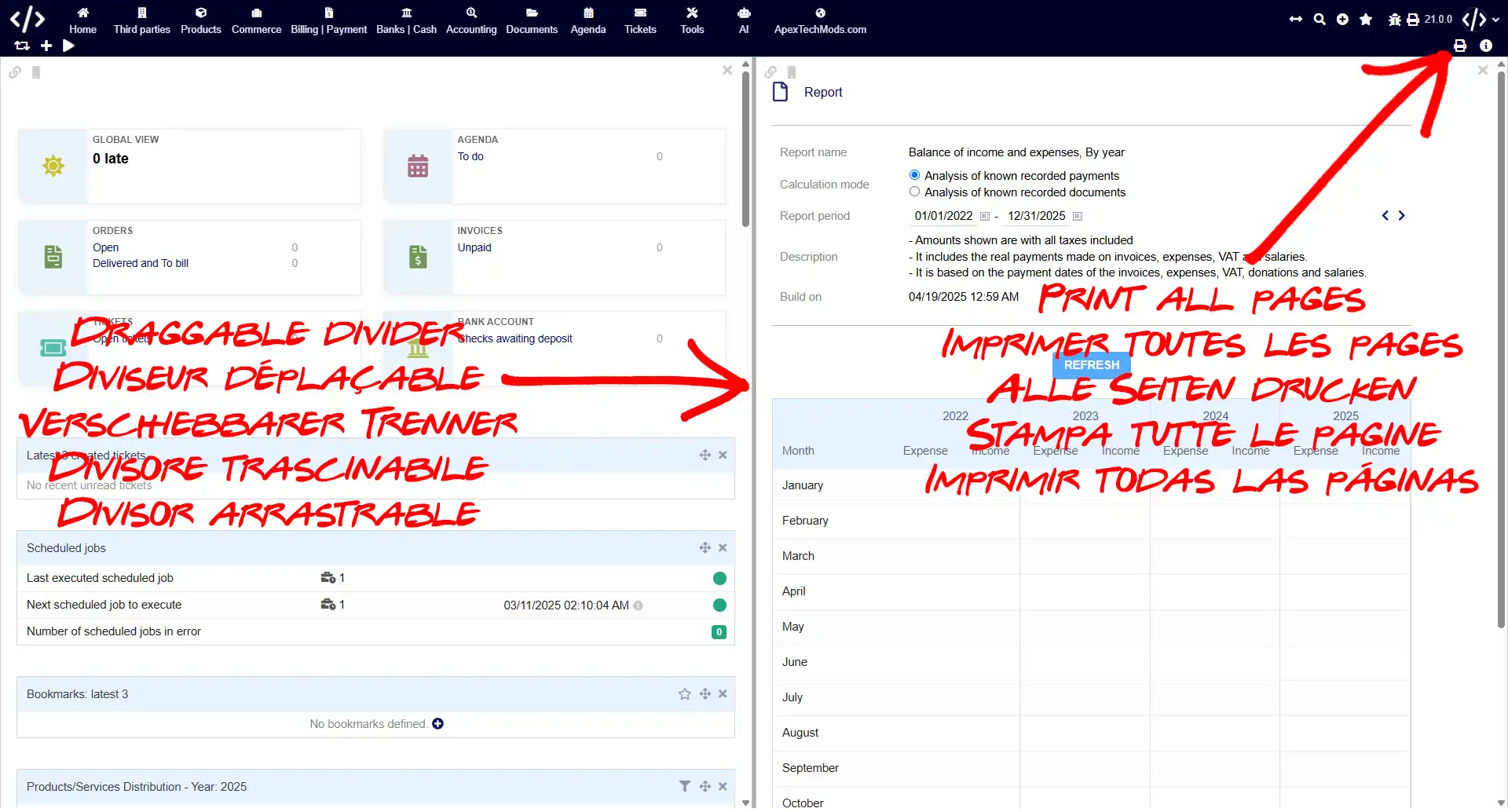Close the Latest created tickets box
The image size is (1508, 812).
click(x=723, y=455)
